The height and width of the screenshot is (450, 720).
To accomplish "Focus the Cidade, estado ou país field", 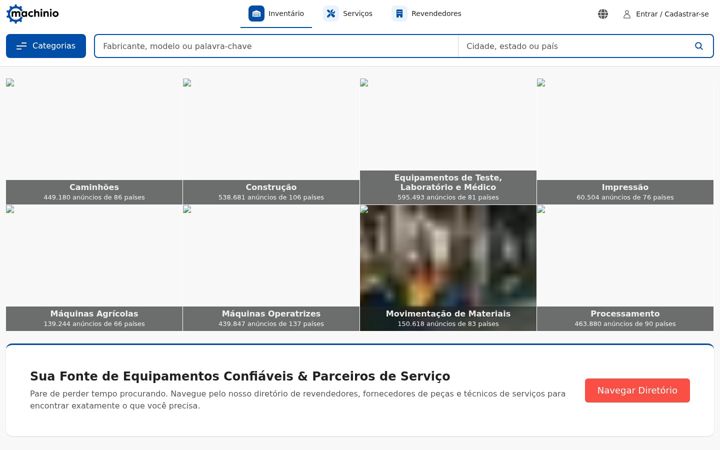I will point(576,46).
